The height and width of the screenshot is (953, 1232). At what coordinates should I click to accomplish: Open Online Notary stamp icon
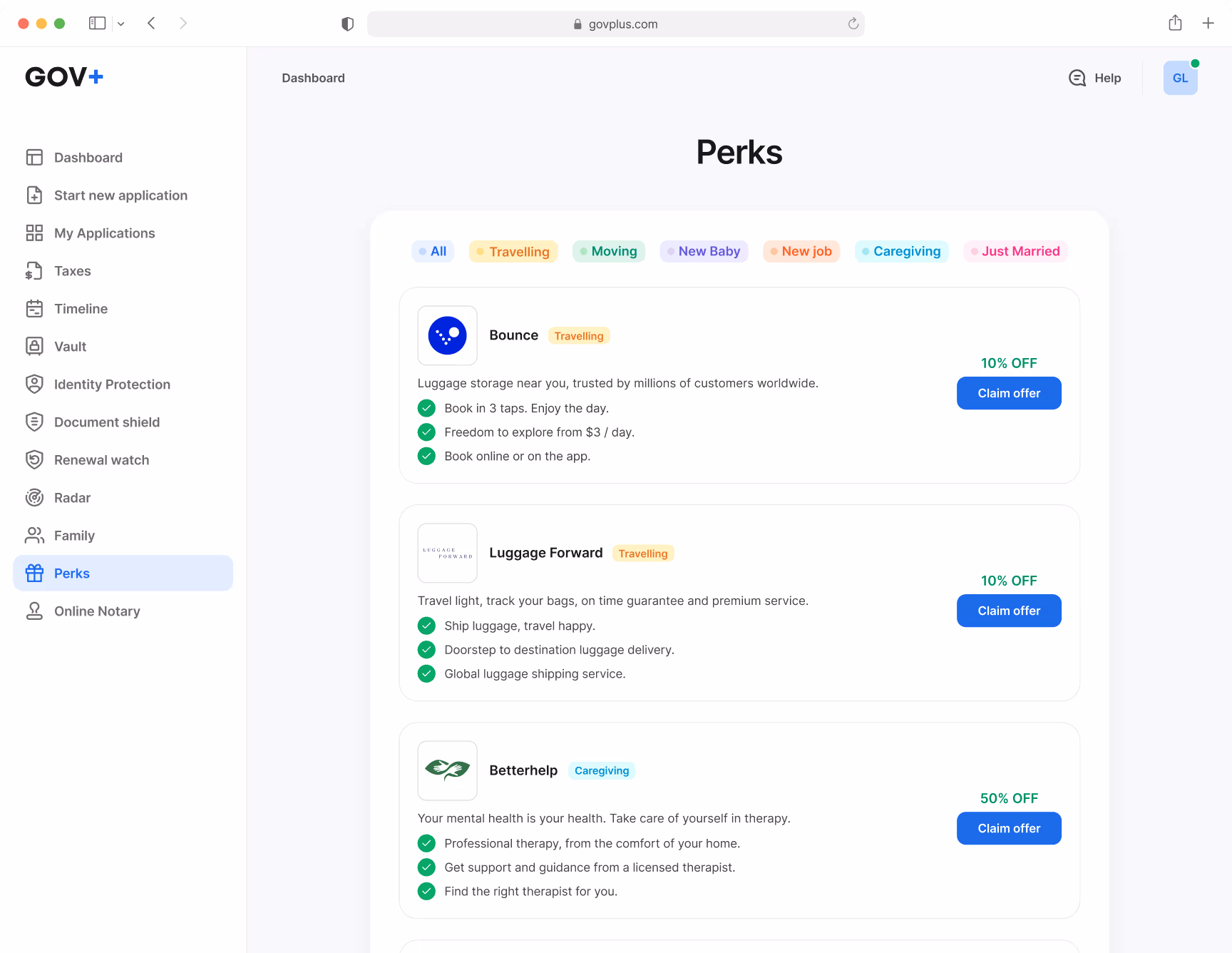click(x=34, y=611)
